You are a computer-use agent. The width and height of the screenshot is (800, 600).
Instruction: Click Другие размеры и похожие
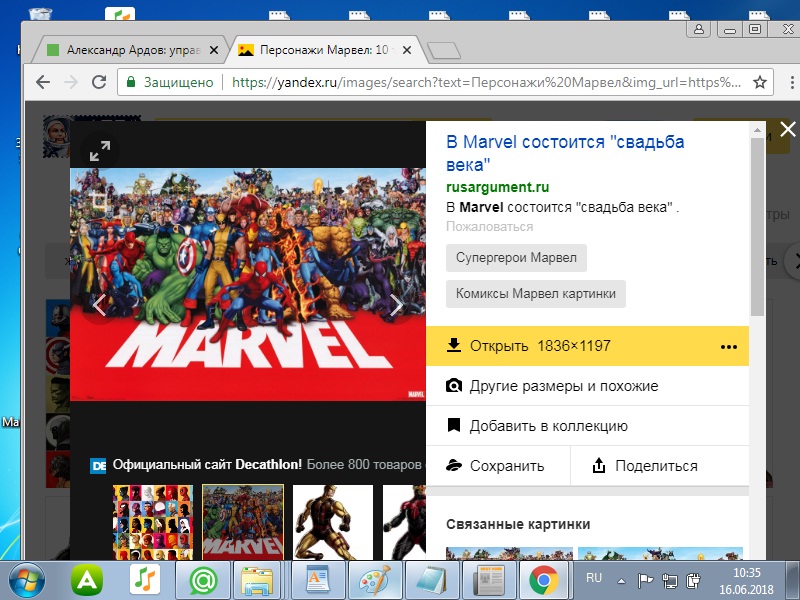click(587, 386)
